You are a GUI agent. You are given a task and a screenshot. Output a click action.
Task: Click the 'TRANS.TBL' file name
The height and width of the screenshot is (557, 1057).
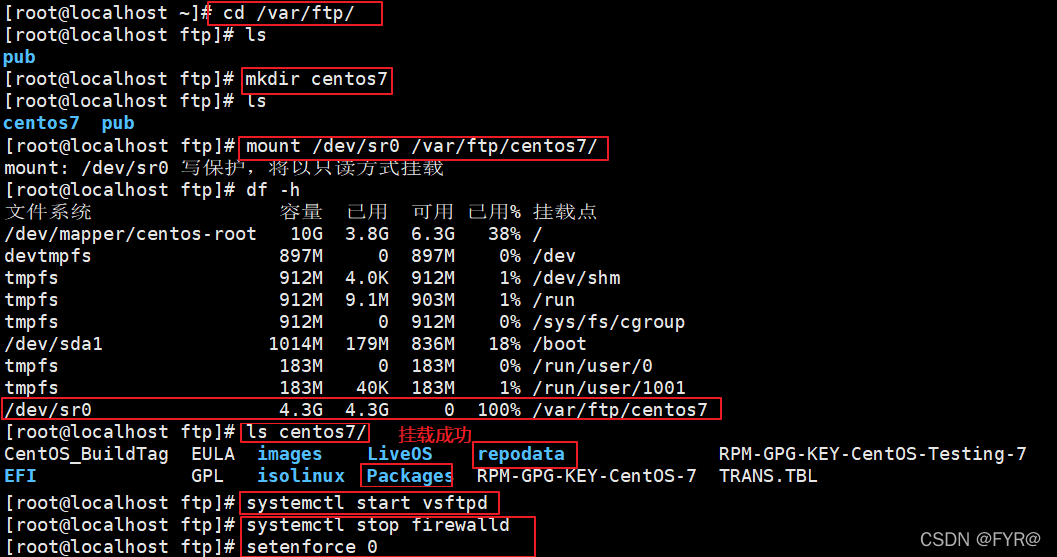768,476
